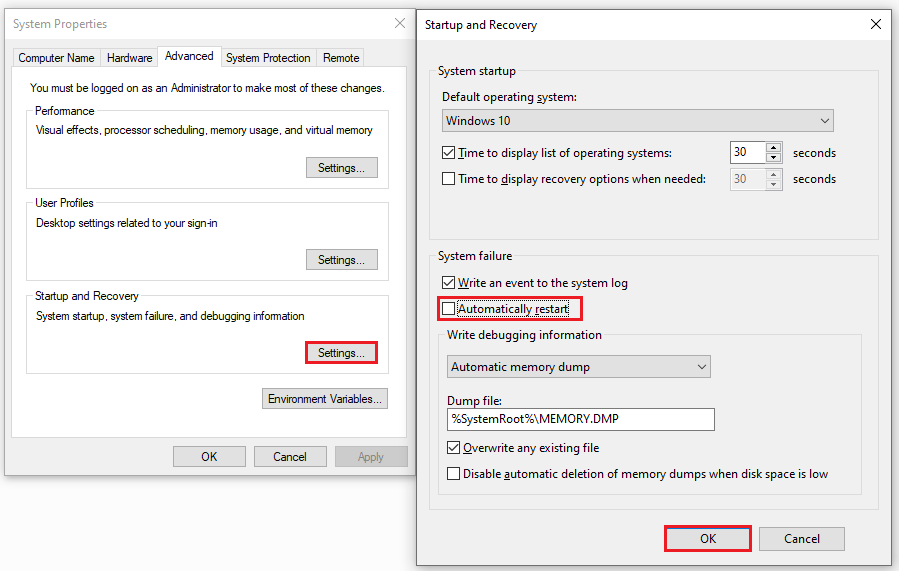899x571 pixels.
Task: Open User Profiles Settings button
Action: tap(342, 260)
